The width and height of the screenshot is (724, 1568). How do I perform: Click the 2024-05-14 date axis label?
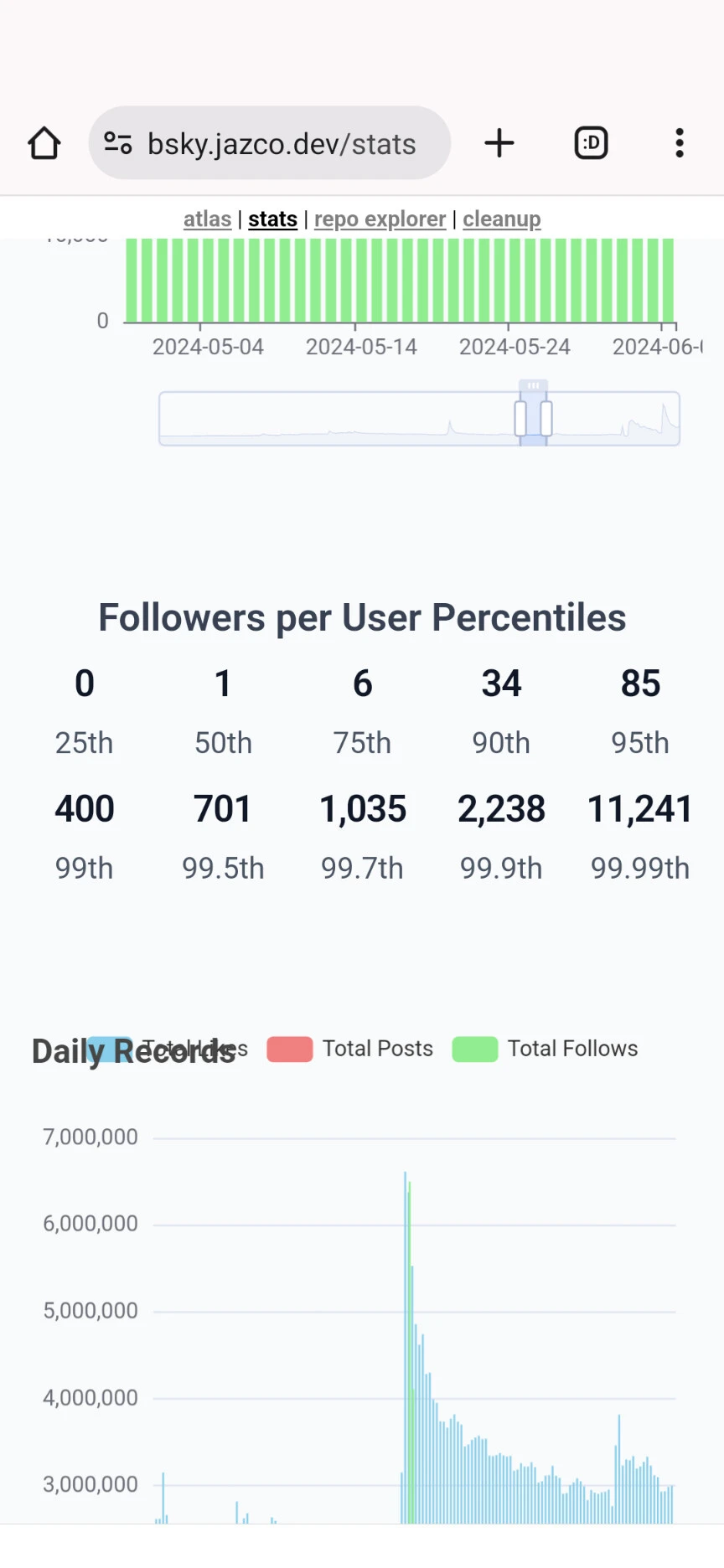[x=361, y=347]
